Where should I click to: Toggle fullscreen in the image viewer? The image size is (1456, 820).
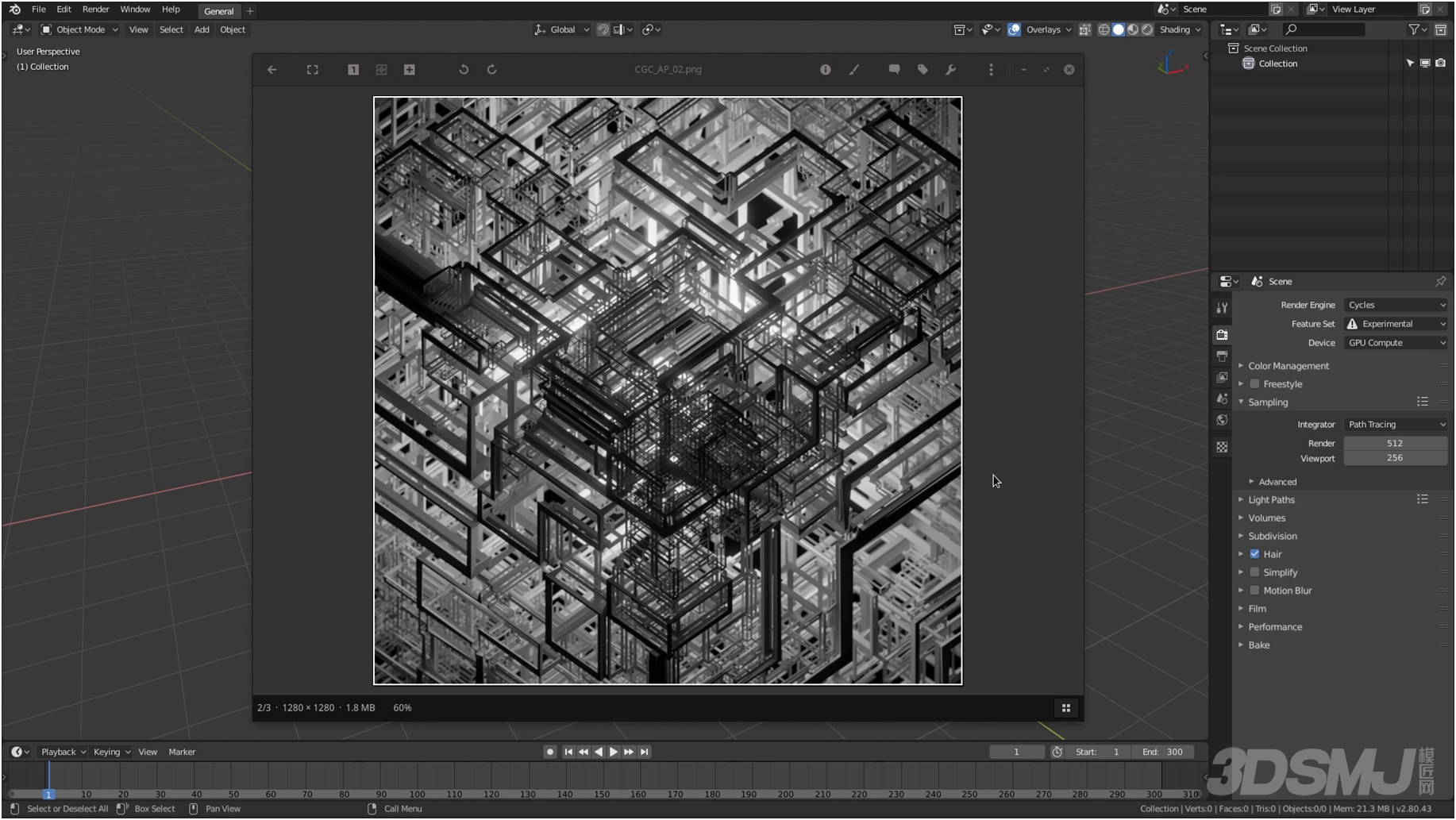pyautogui.click(x=313, y=70)
